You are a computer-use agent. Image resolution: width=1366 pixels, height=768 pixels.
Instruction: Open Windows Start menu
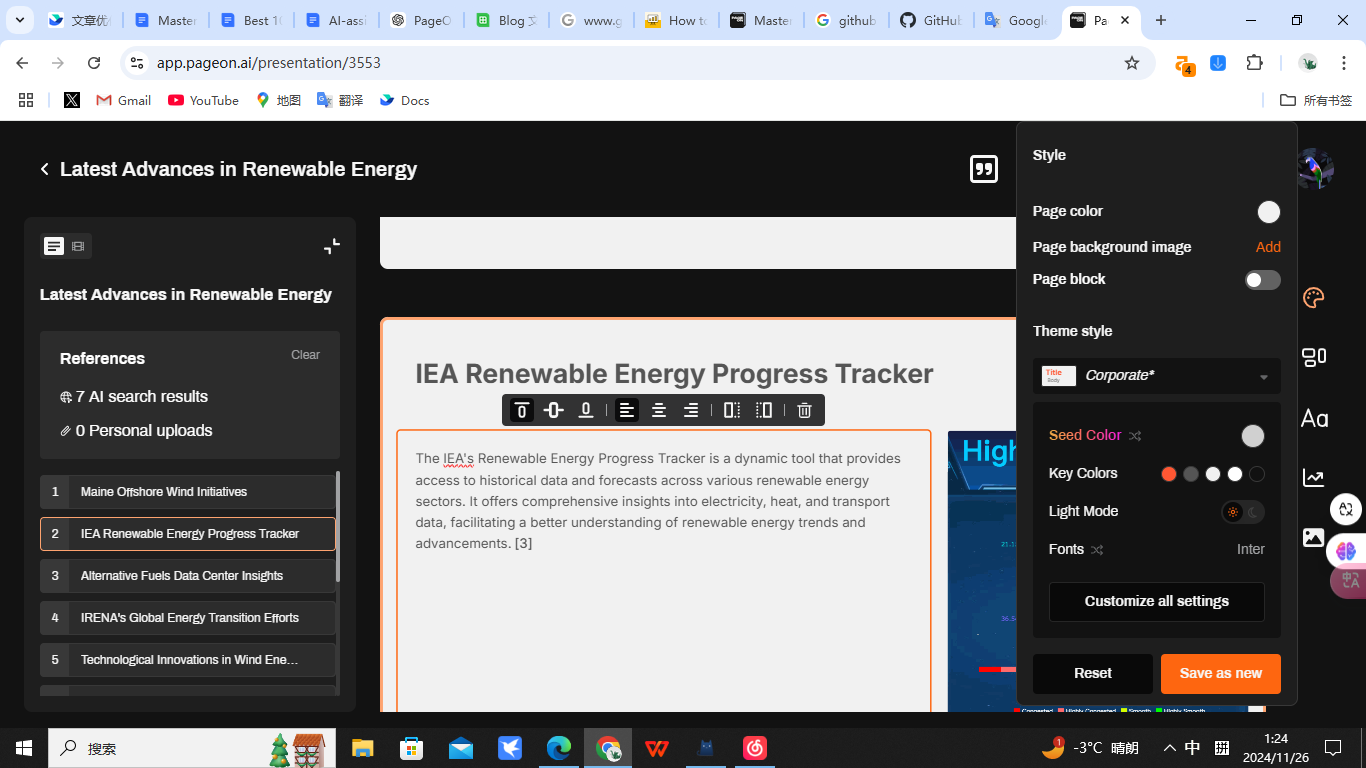tap(24, 748)
